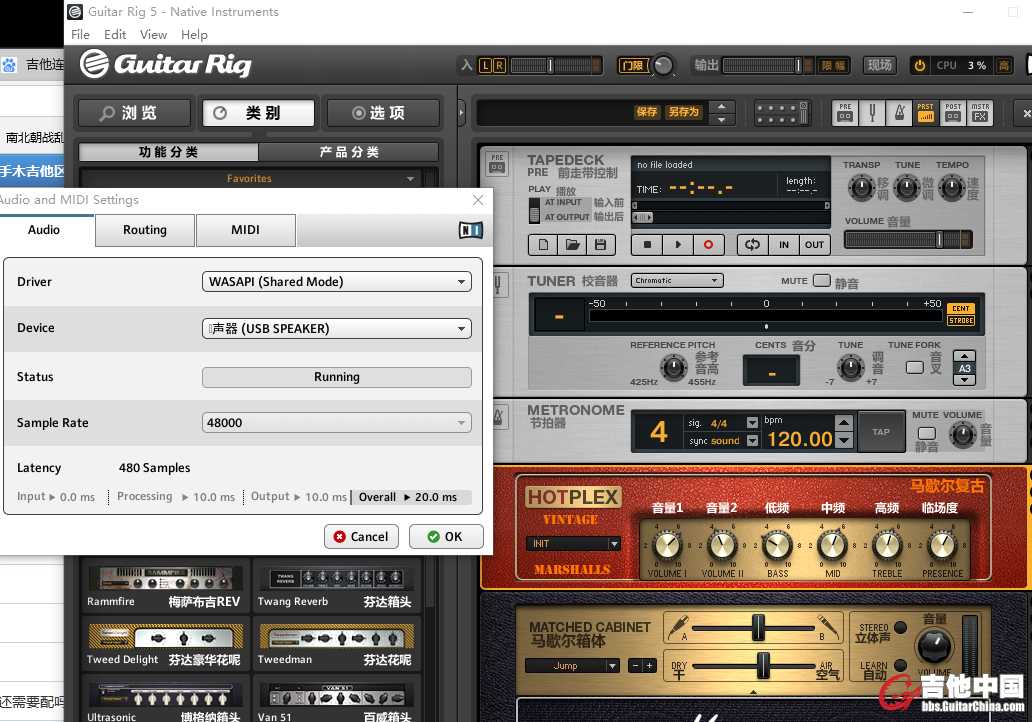Select CENT tuner display mode
1032x722 pixels.
pos(961,308)
